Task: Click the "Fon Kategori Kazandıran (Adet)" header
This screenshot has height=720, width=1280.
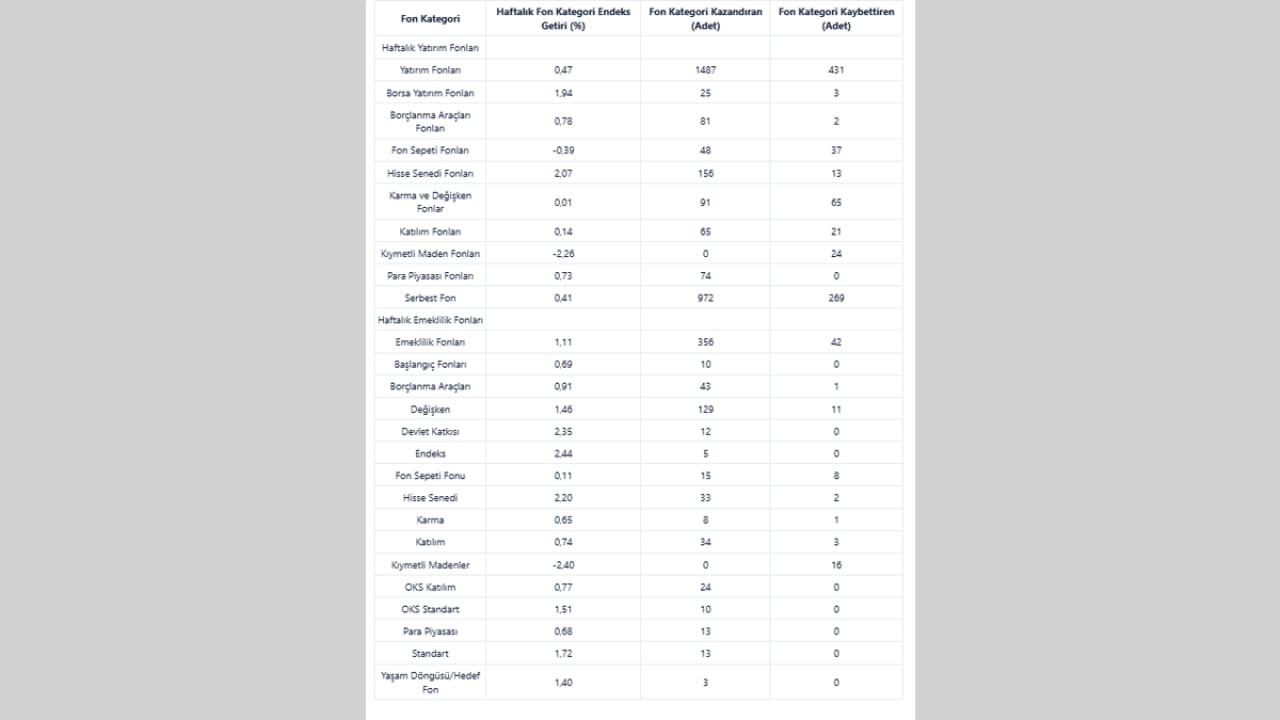Action: pos(705,19)
